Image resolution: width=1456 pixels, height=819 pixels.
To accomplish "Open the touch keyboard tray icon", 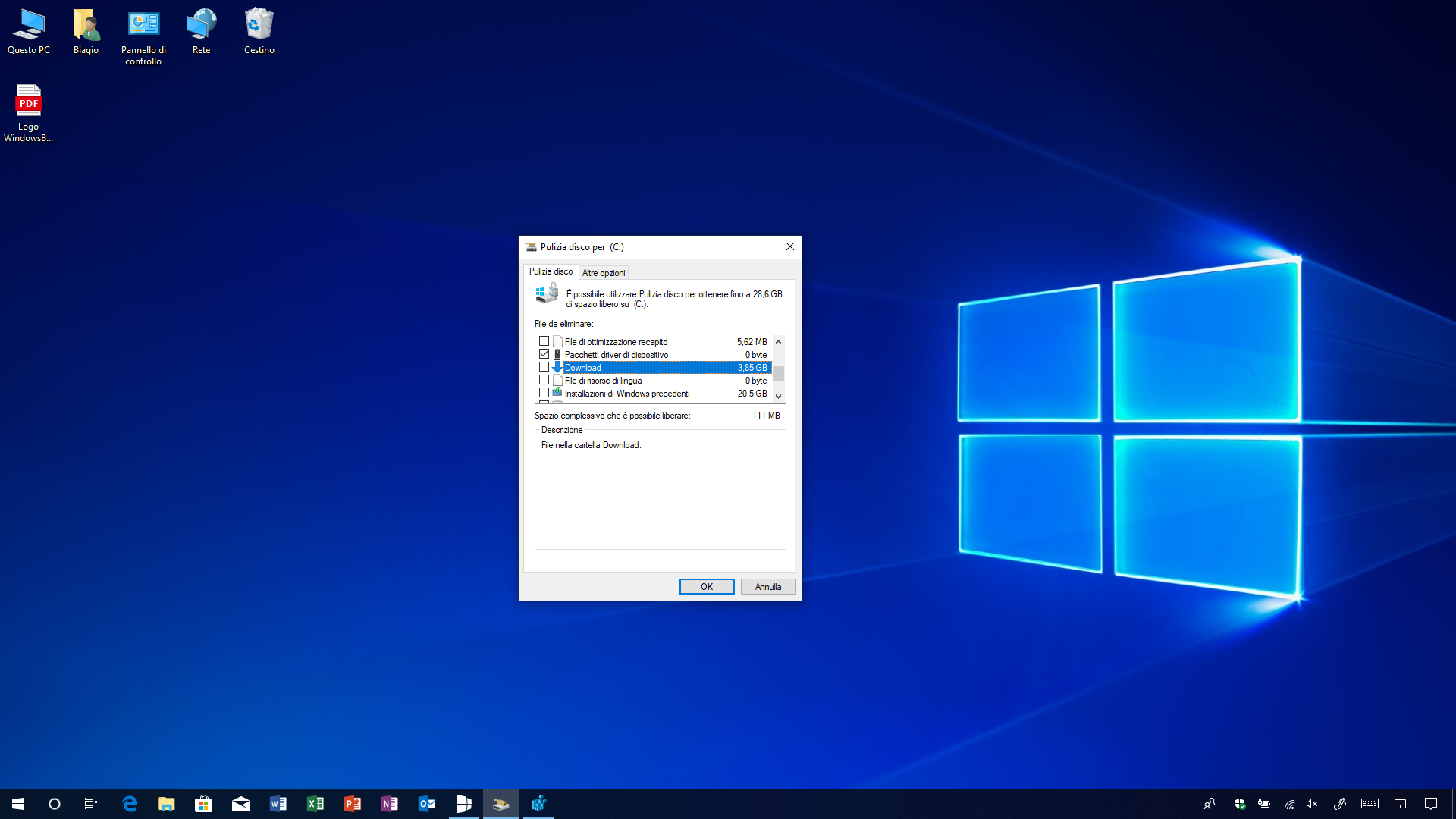I will 1370,804.
